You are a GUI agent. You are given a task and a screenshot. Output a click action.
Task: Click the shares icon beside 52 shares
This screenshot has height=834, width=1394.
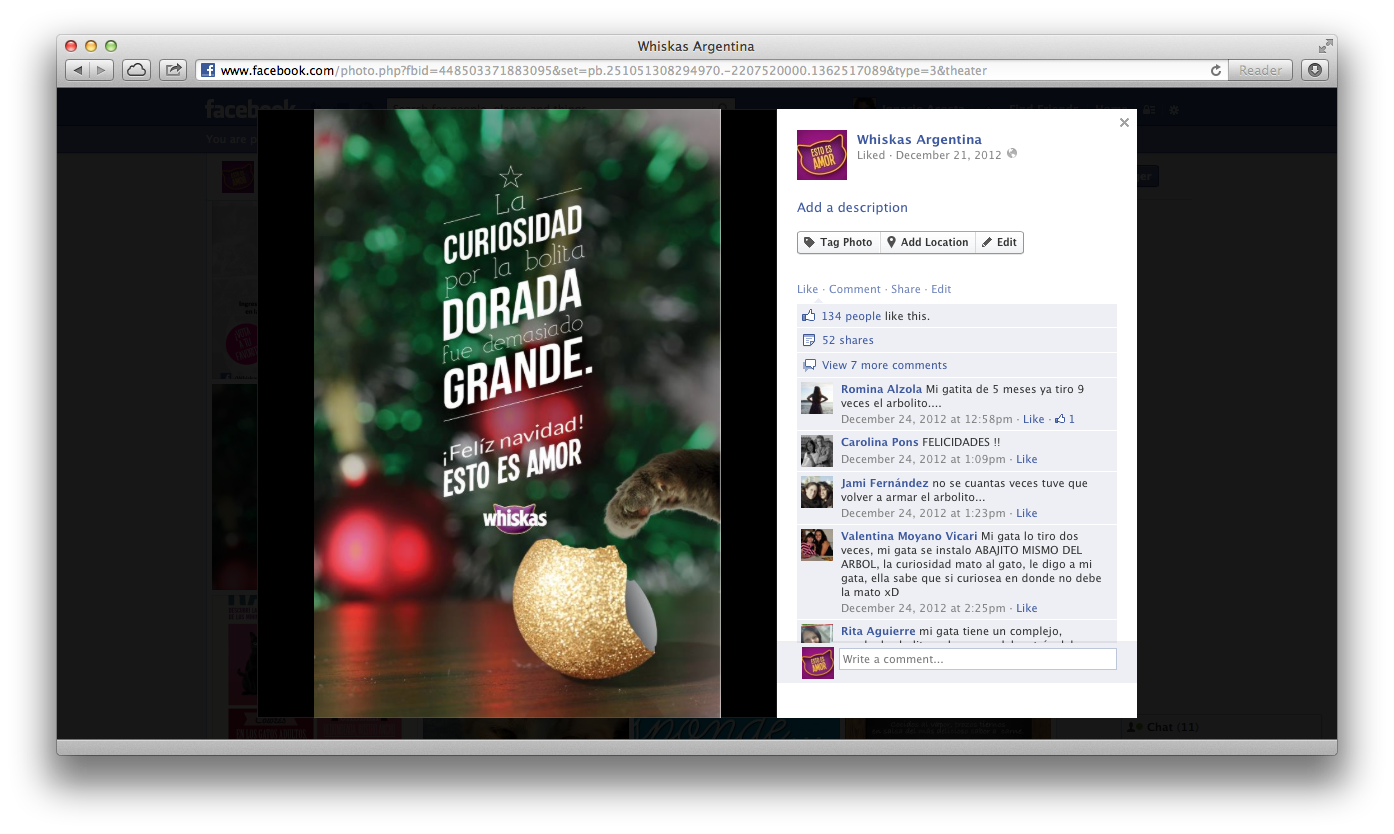[809, 340]
